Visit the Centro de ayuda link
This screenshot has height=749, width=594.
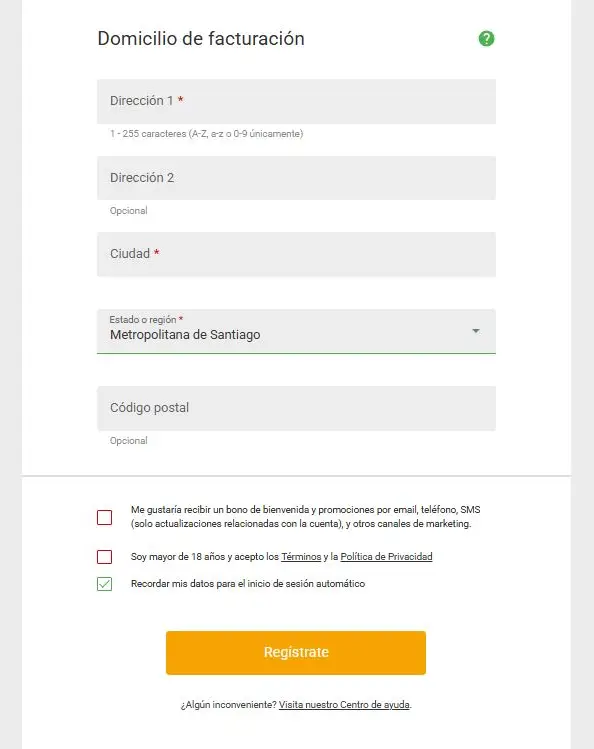point(344,705)
